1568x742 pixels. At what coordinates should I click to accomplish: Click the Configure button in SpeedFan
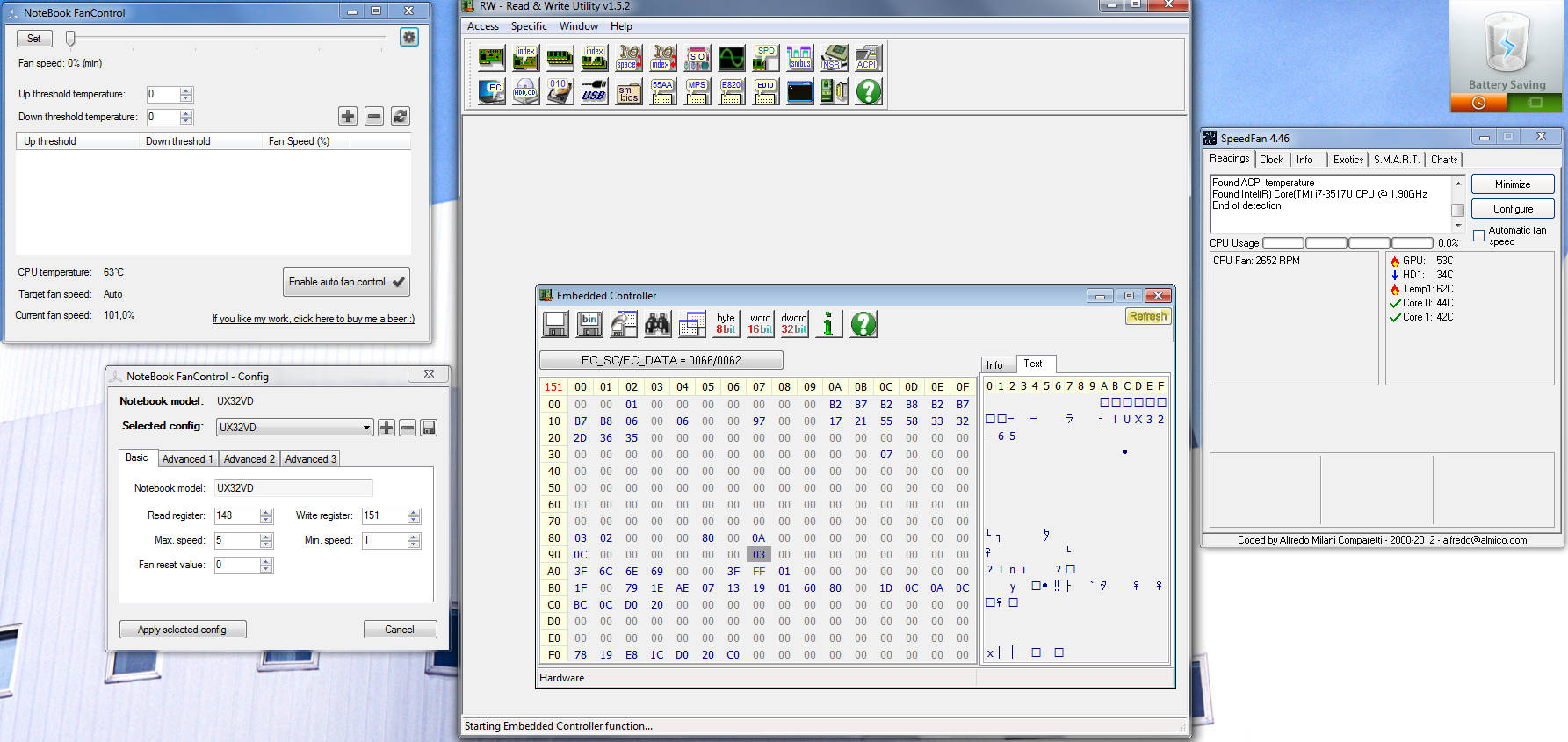coord(1513,209)
